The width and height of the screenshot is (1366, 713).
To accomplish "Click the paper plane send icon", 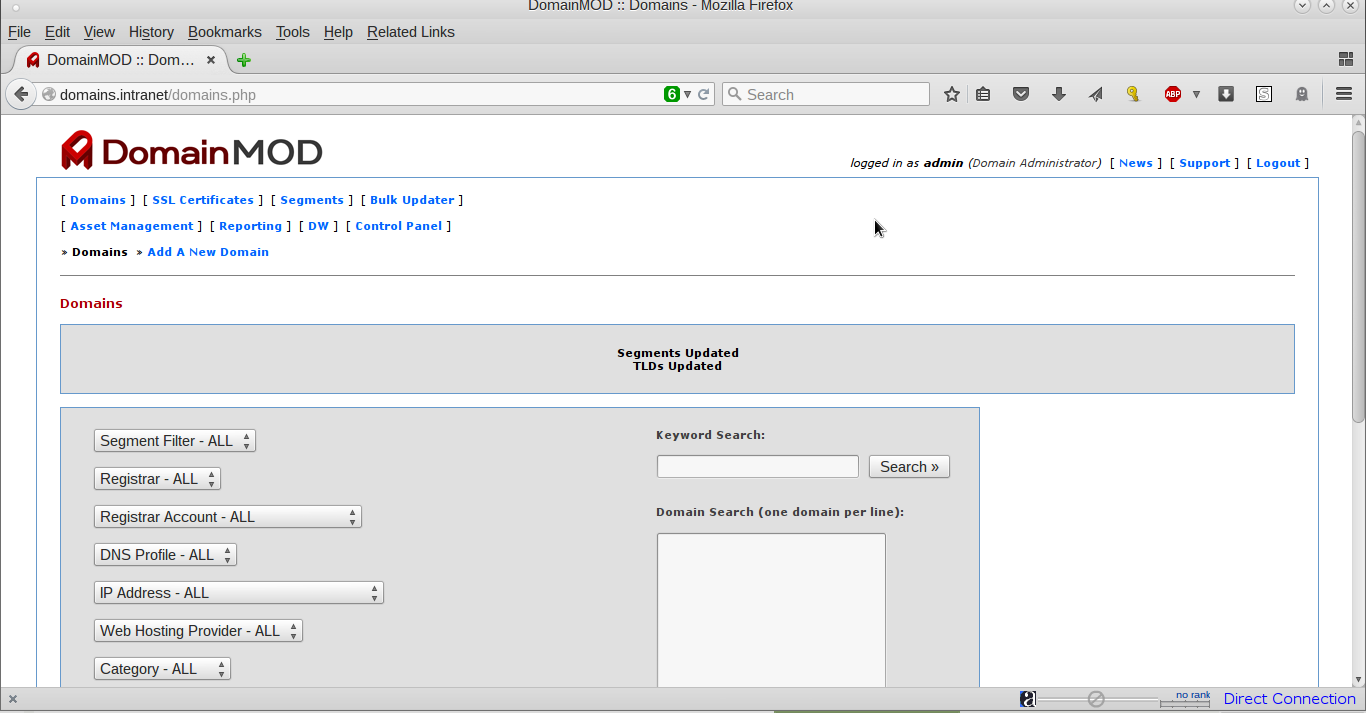I will (1096, 94).
